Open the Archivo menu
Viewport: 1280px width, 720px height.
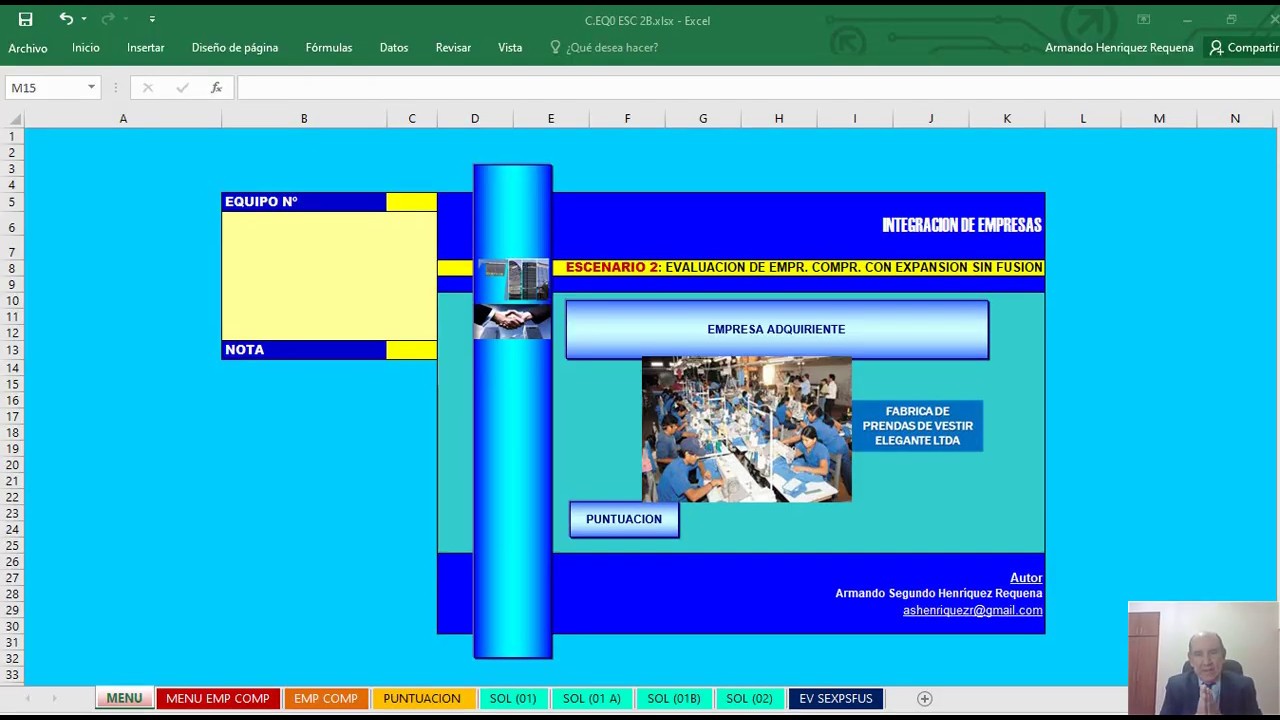28,48
